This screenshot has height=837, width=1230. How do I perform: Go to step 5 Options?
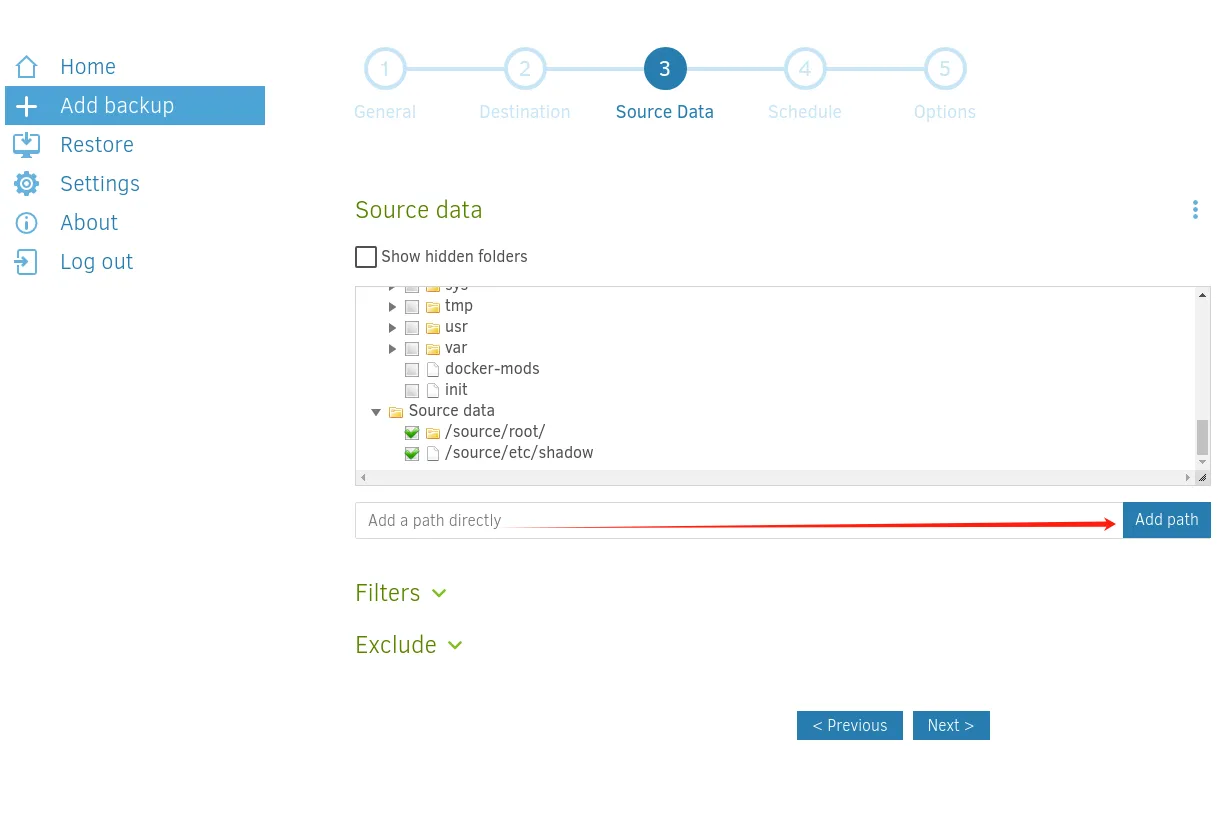point(945,69)
